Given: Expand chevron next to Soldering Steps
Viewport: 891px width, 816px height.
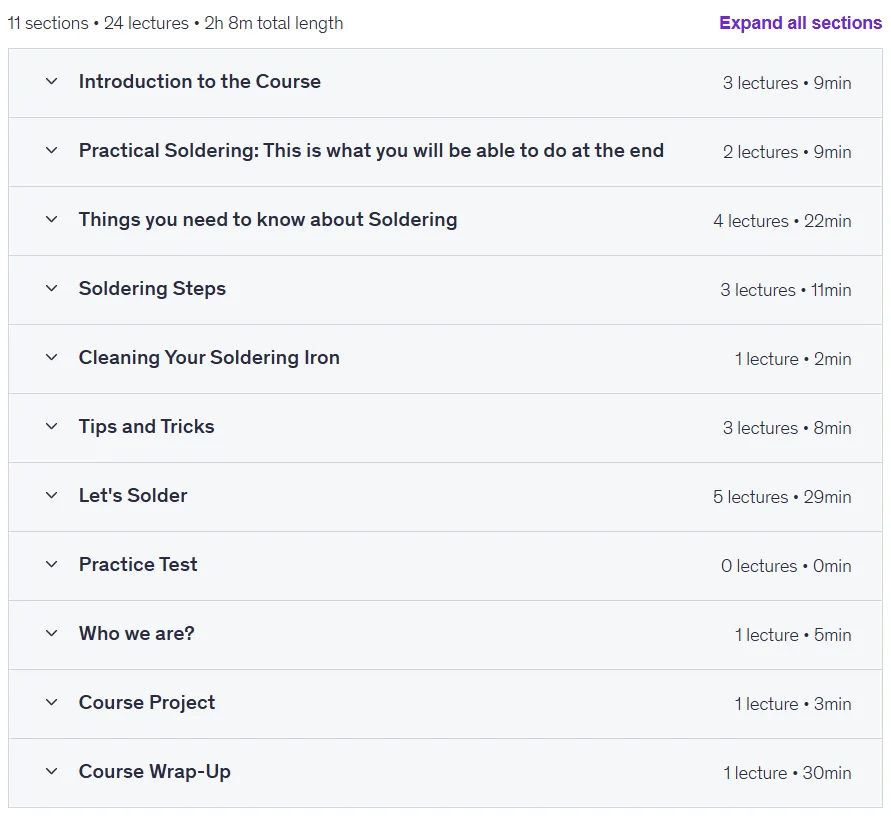Looking at the screenshot, I should click(51, 289).
